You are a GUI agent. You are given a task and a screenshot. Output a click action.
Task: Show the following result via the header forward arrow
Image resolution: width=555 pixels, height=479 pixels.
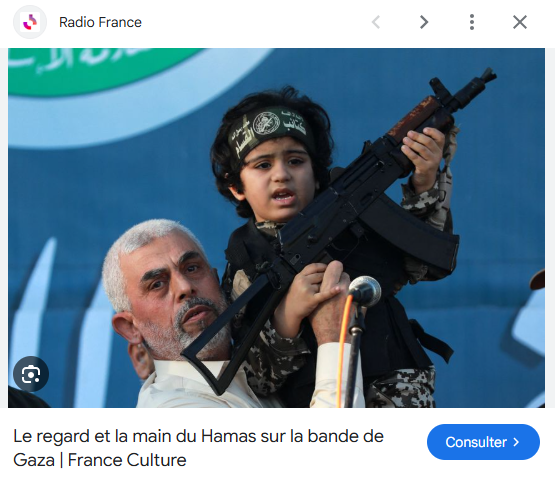424,22
